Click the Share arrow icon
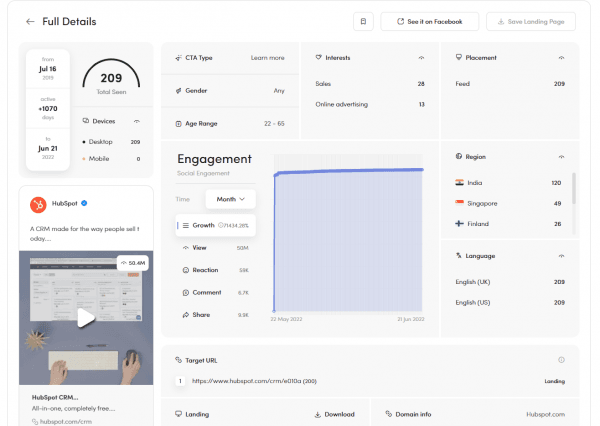The height and width of the screenshot is (426, 600). click(x=186, y=315)
